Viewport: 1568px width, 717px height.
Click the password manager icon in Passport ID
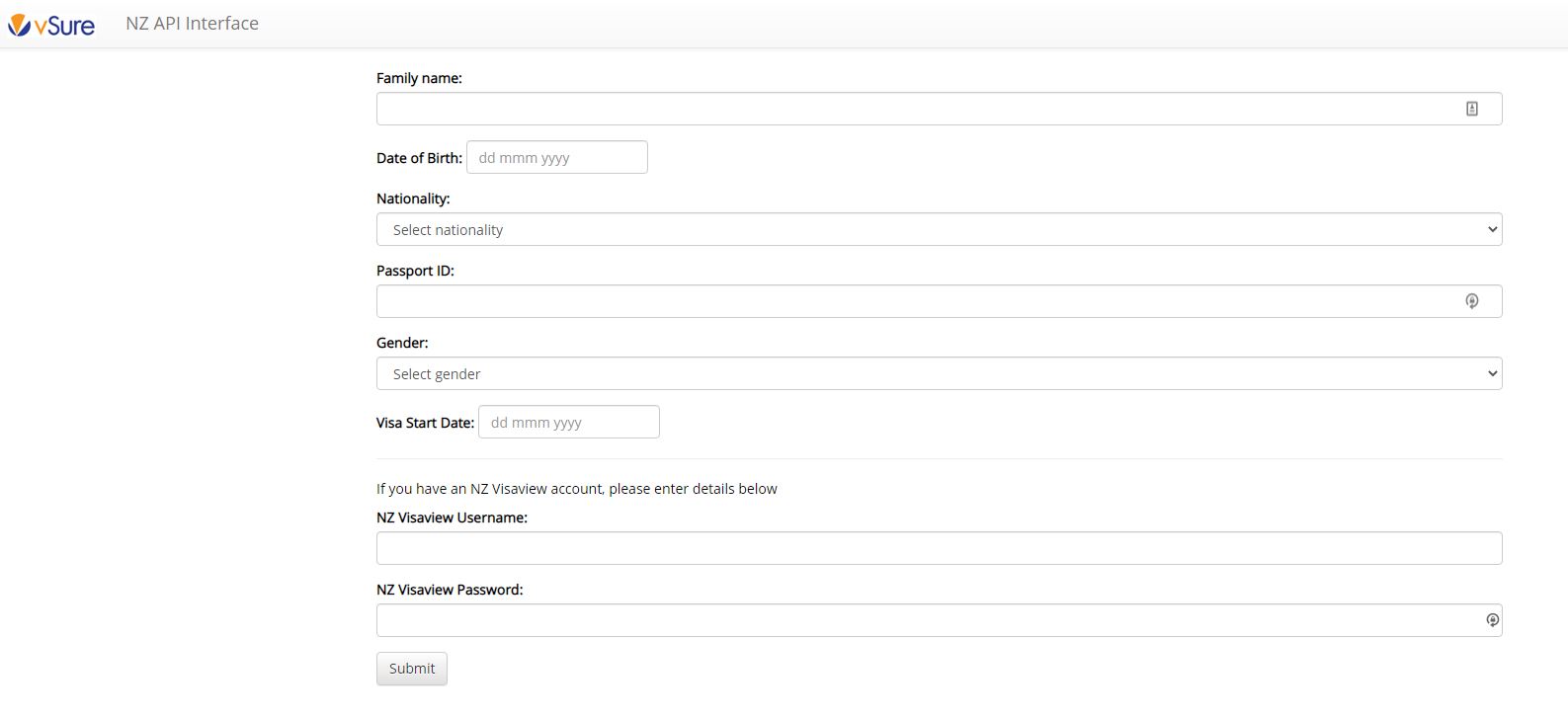coord(1471,301)
